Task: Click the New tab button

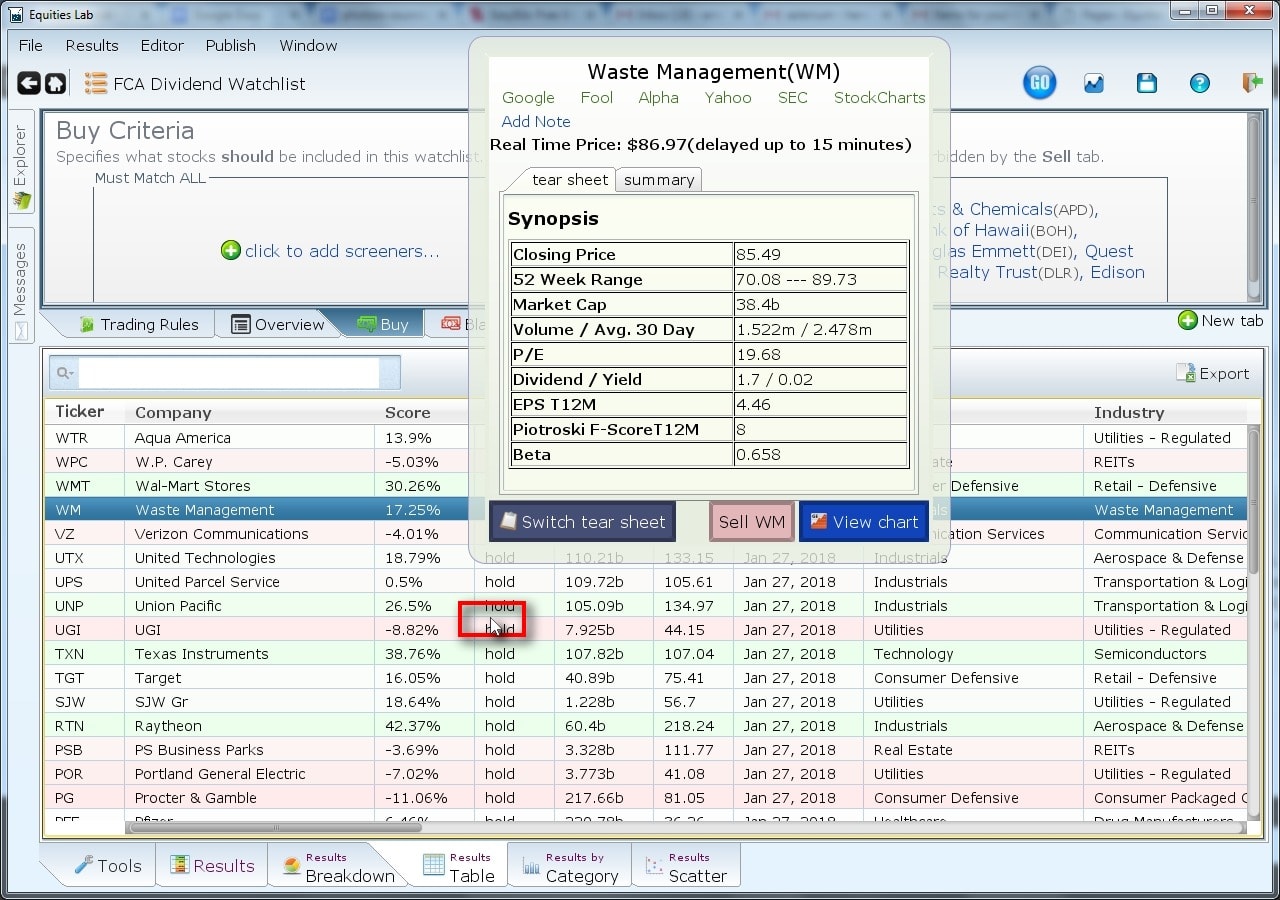Action: coord(1221,320)
